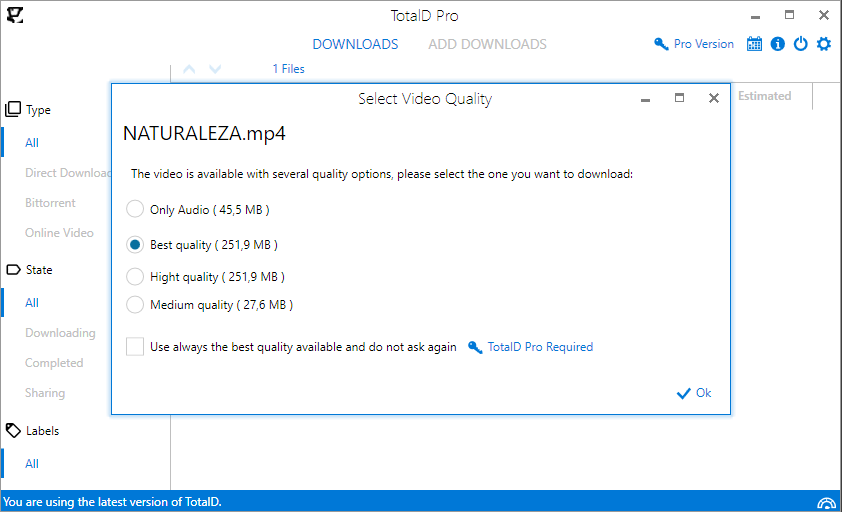Viewport: 842px width, 512px height.
Task: Click the NATURALEZA.mp4 file name
Action: coord(205,133)
